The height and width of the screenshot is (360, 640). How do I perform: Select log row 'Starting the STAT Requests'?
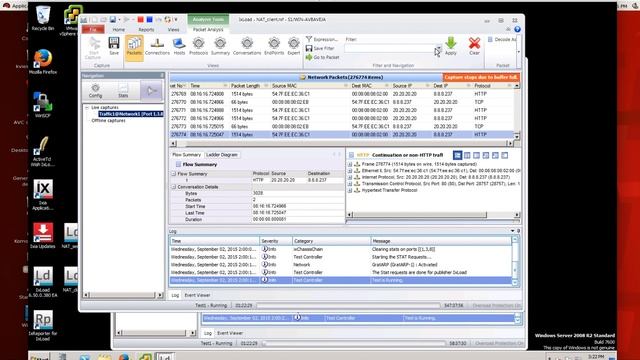340,257
